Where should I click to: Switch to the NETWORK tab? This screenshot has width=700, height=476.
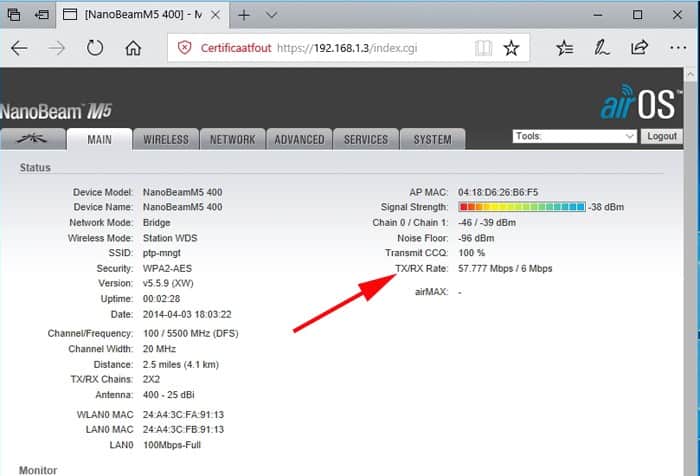tap(233, 140)
